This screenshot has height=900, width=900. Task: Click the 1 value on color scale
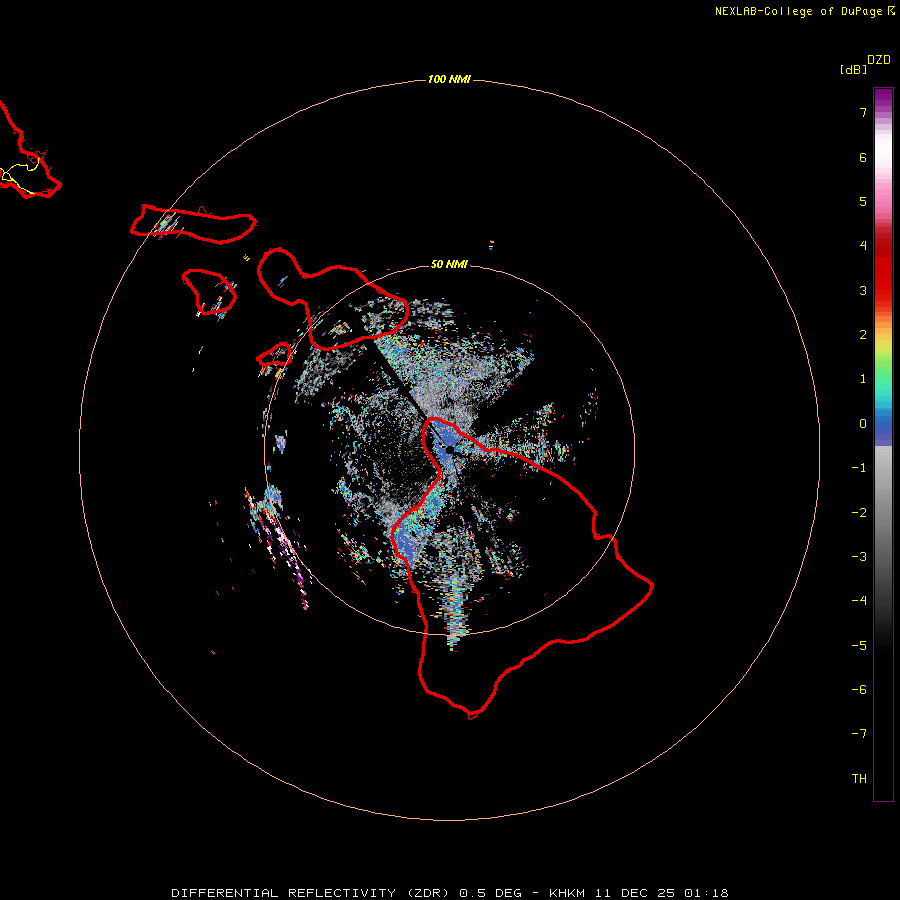[x=863, y=379]
